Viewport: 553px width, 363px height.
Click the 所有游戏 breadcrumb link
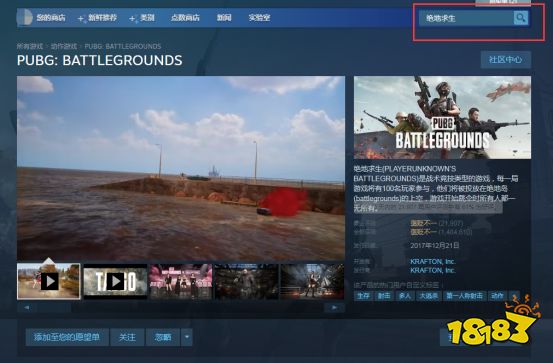pos(30,46)
